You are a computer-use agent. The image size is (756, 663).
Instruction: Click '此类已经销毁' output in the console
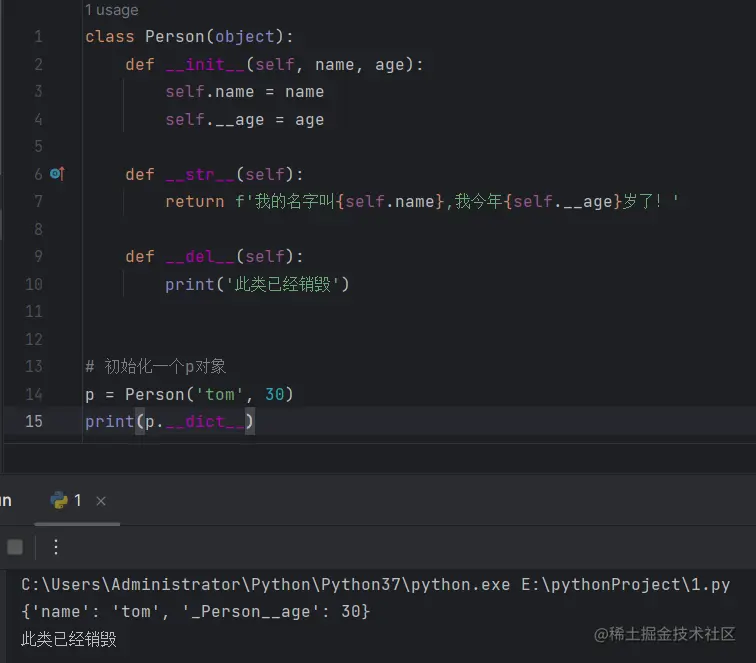pos(69,639)
